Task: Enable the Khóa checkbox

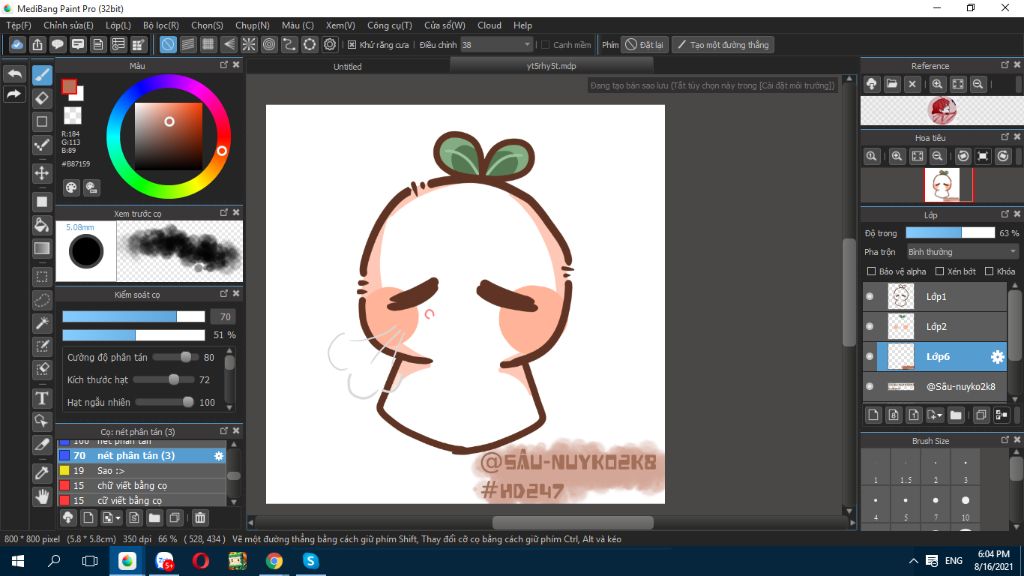Action: pyautogui.click(x=989, y=271)
